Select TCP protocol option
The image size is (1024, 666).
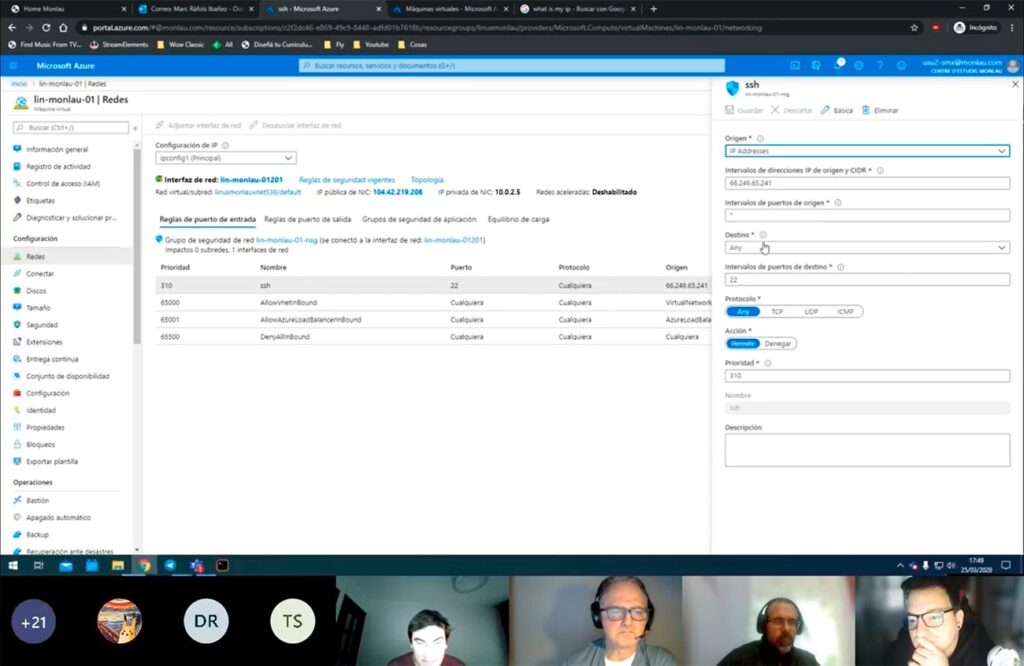pos(776,311)
